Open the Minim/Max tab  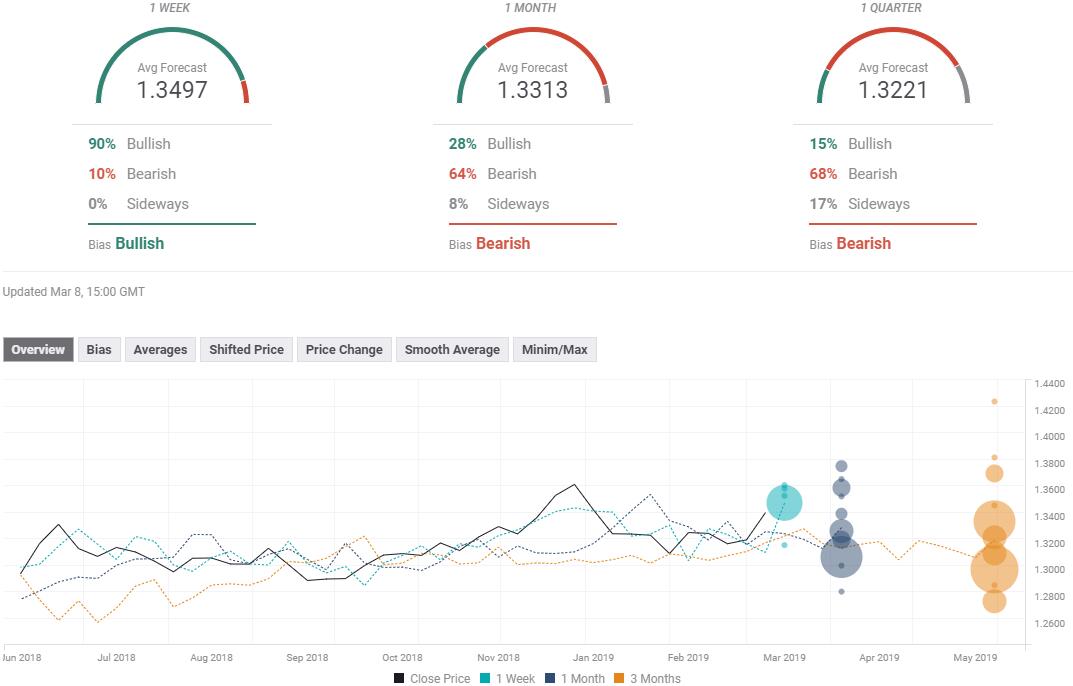coord(555,350)
